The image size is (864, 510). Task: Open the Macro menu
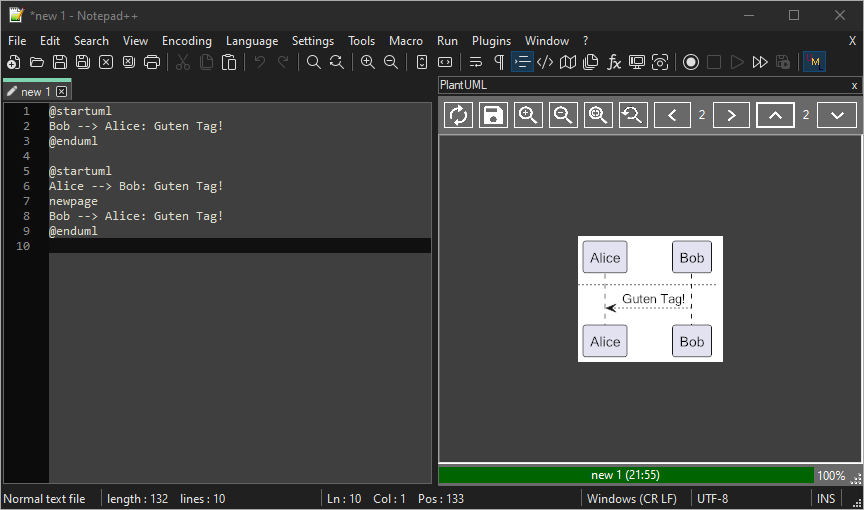[406, 41]
